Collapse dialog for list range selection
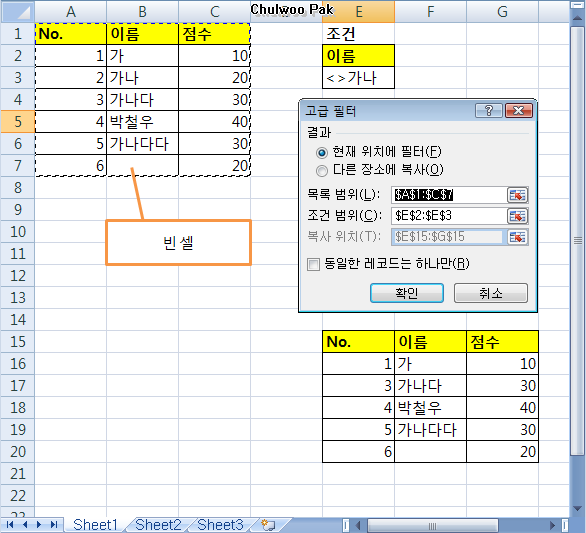This screenshot has height=533, width=586. click(x=517, y=195)
